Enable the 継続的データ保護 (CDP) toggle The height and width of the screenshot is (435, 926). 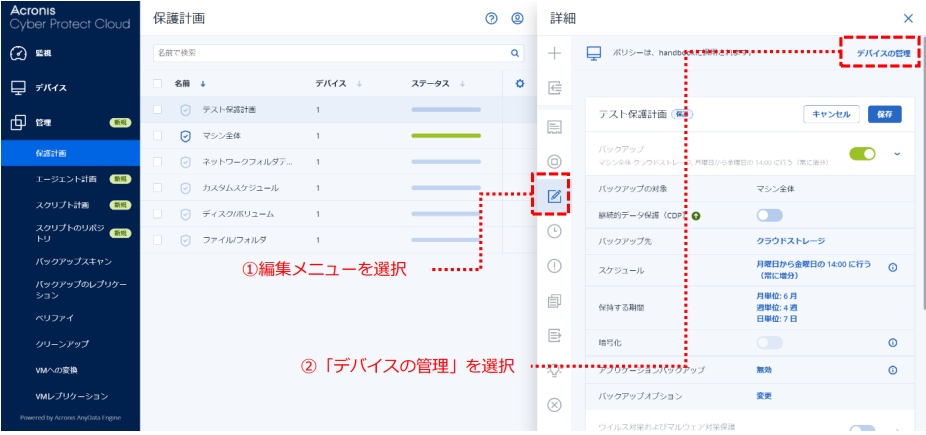(769, 214)
